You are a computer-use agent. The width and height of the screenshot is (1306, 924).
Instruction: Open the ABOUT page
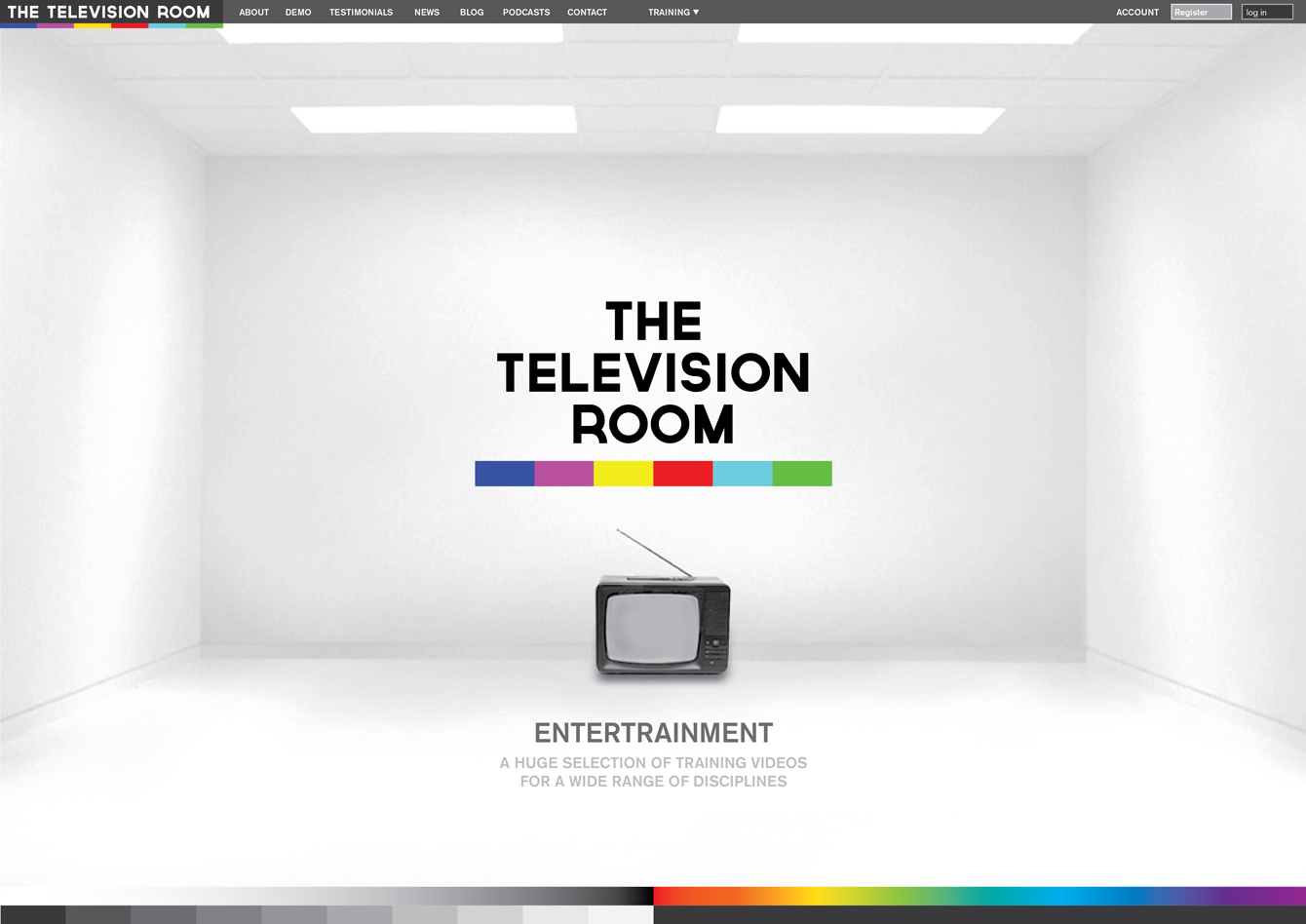[x=253, y=12]
